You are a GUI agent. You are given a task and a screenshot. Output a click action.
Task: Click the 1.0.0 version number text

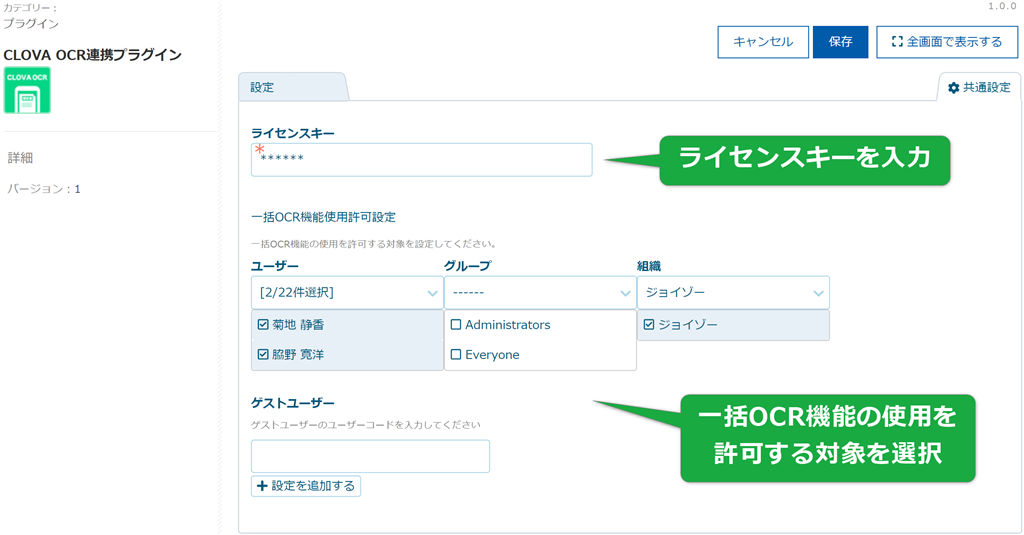(x=1002, y=6)
